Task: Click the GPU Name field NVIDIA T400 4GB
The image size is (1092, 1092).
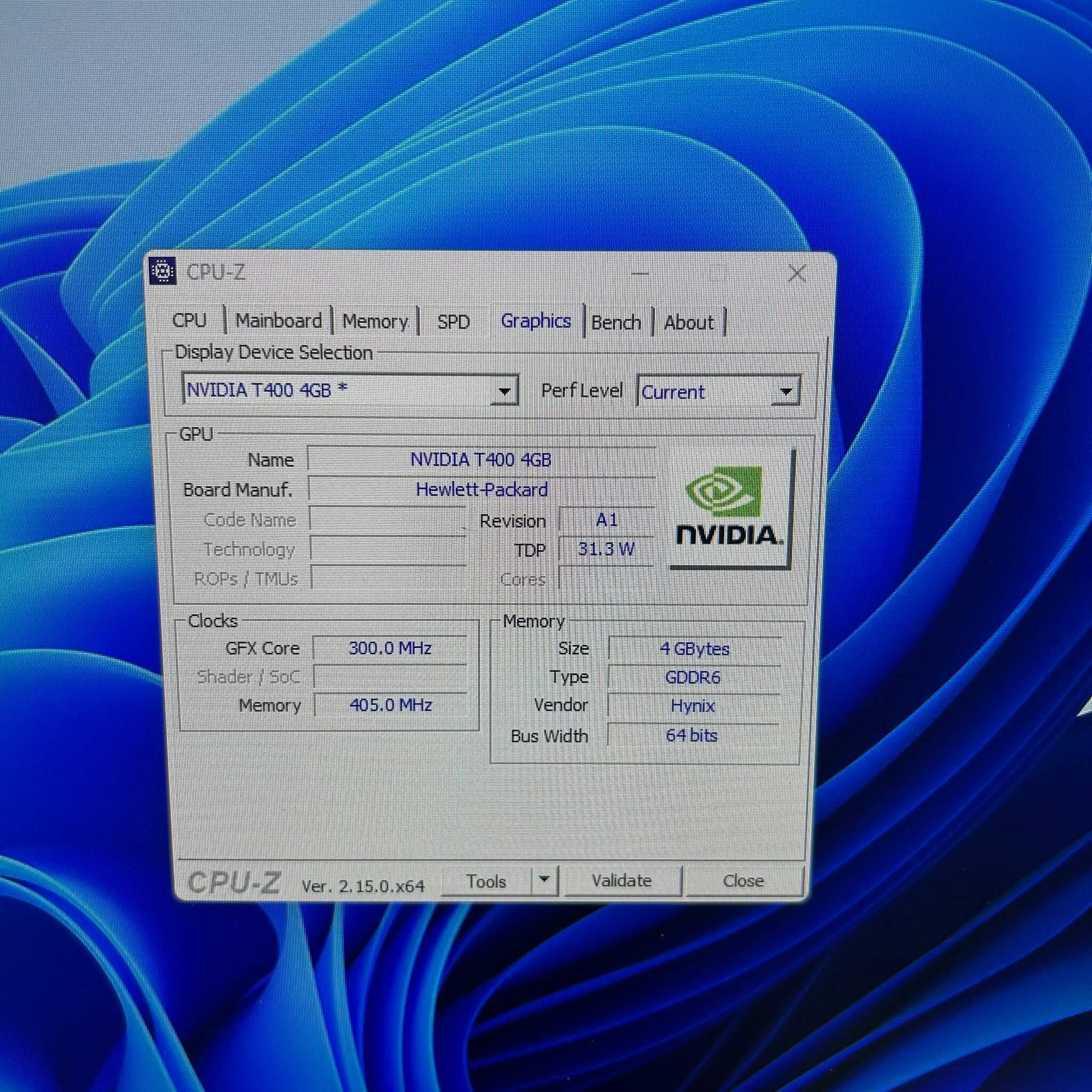Action: point(481,459)
